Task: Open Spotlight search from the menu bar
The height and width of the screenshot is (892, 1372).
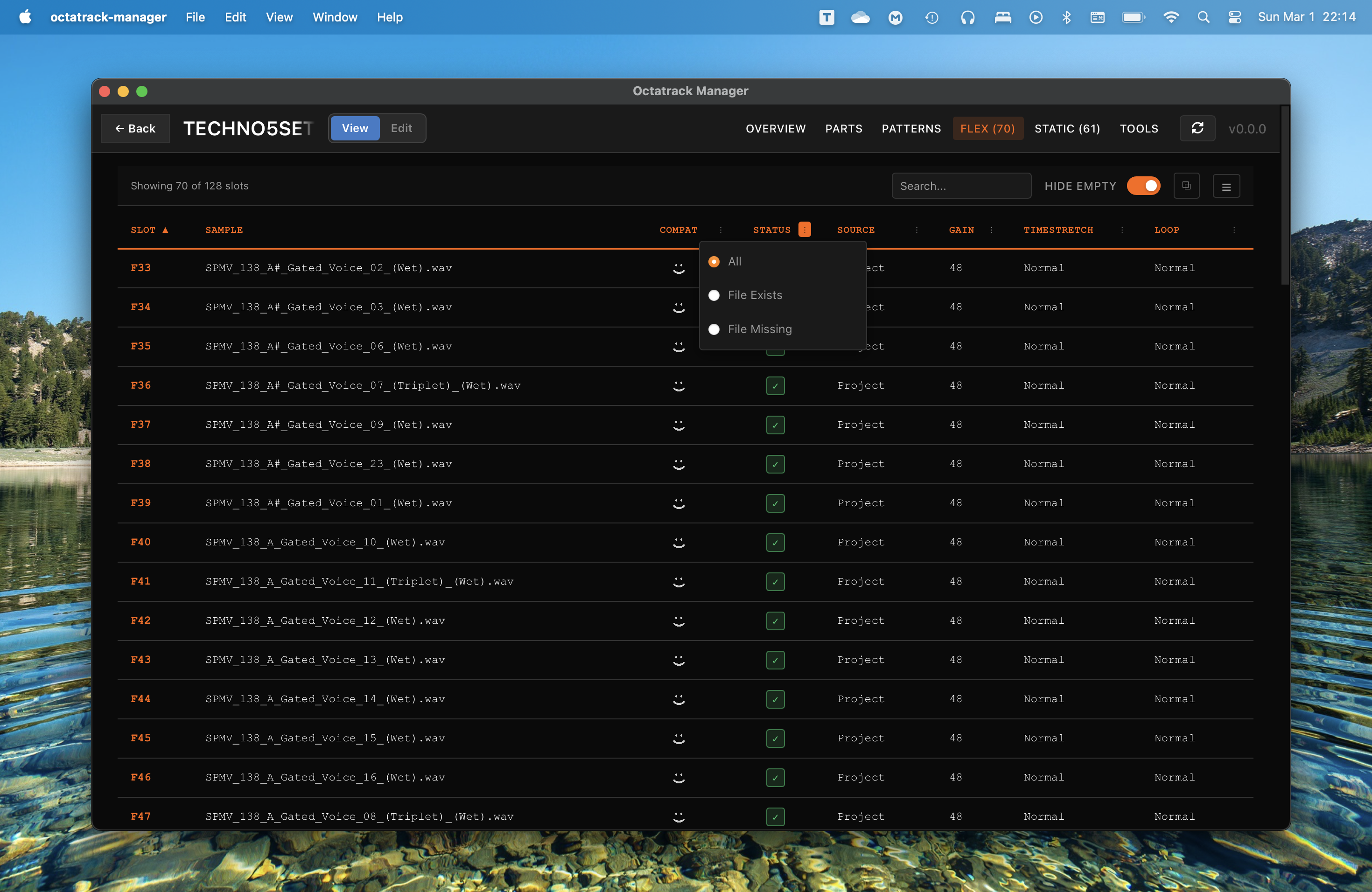Action: tap(1204, 17)
